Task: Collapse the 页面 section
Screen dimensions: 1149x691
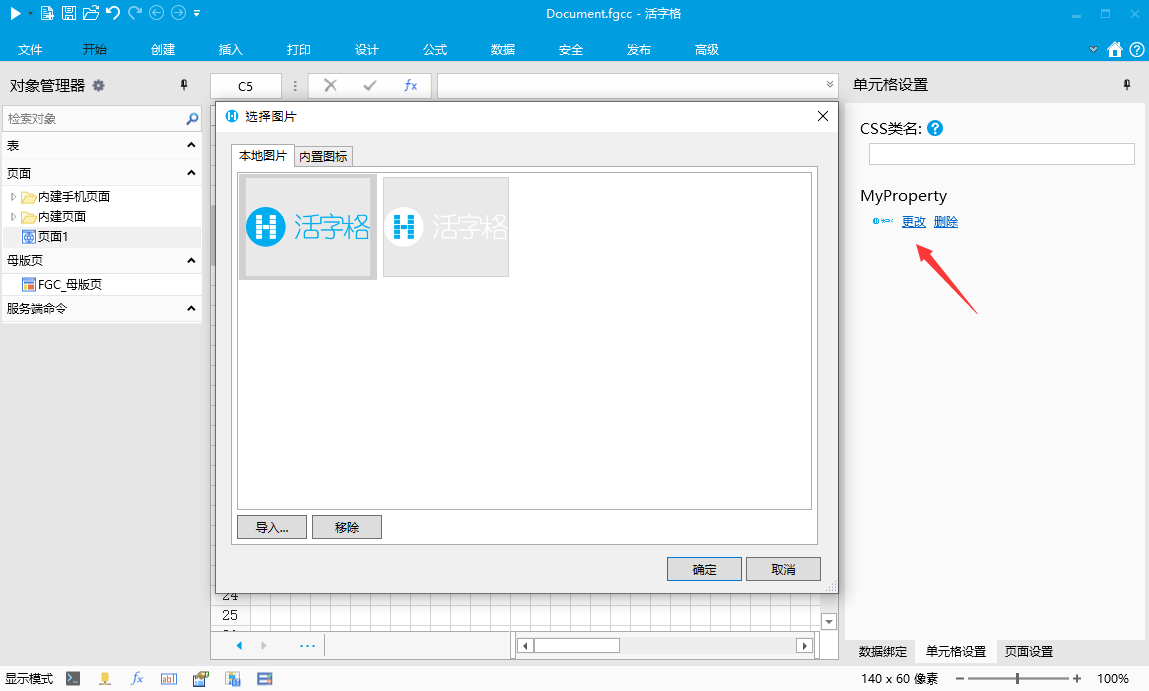Action: (x=191, y=173)
